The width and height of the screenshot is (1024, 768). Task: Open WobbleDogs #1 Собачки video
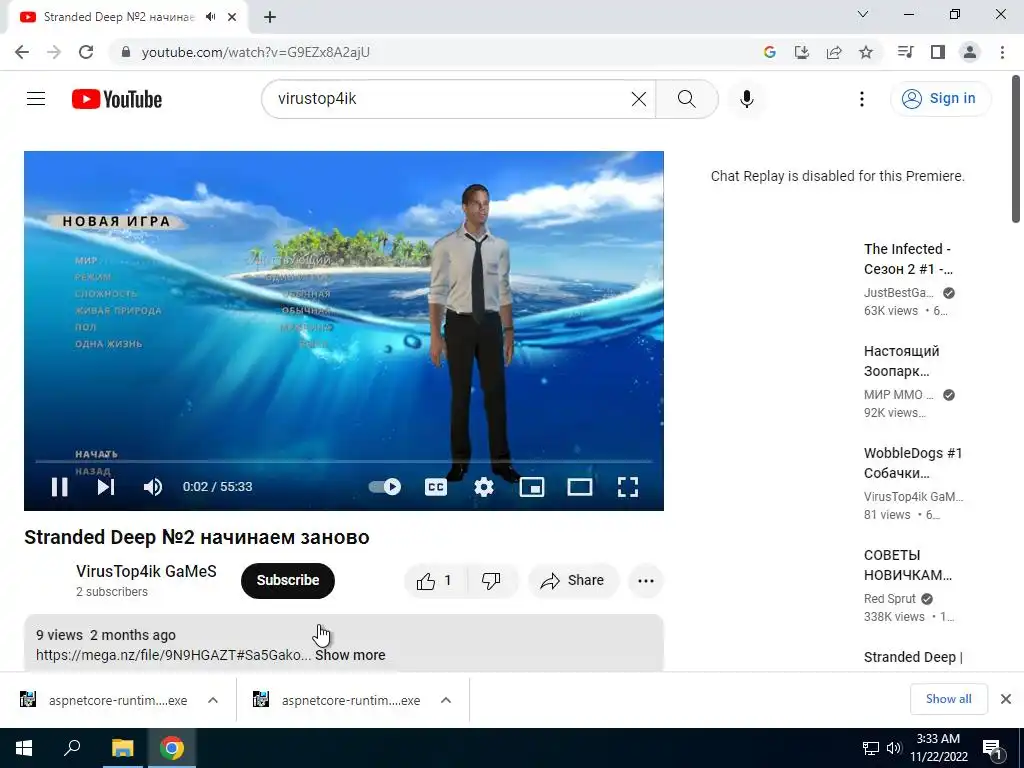(x=913, y=463)
